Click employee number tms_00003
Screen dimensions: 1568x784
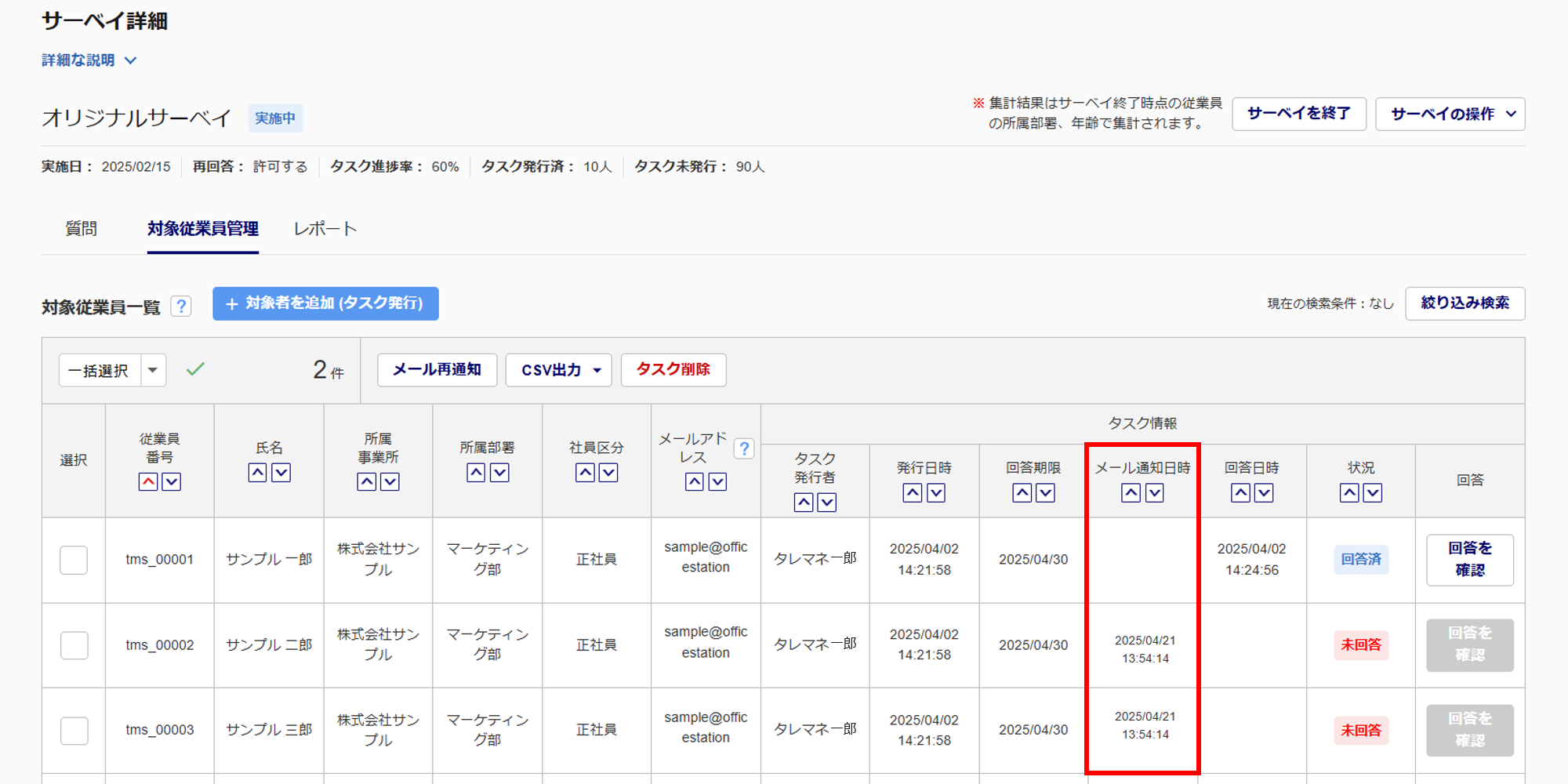click(x=160, y=730)
